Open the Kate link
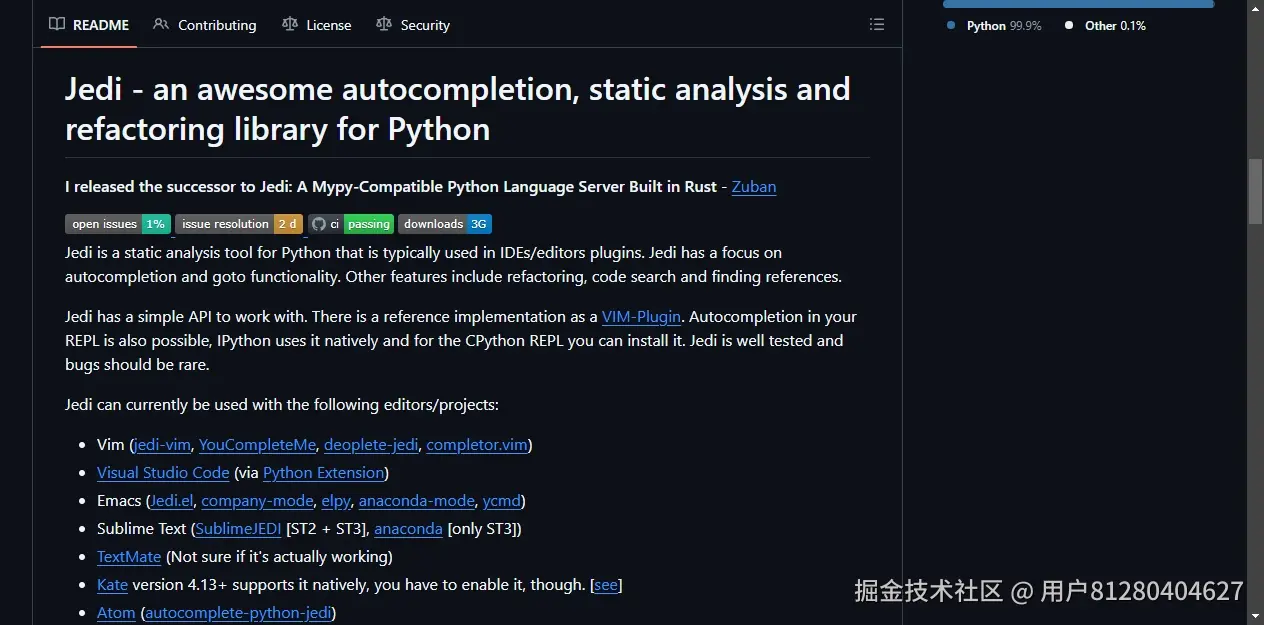1264x625 pixels. tap(112, 585)
